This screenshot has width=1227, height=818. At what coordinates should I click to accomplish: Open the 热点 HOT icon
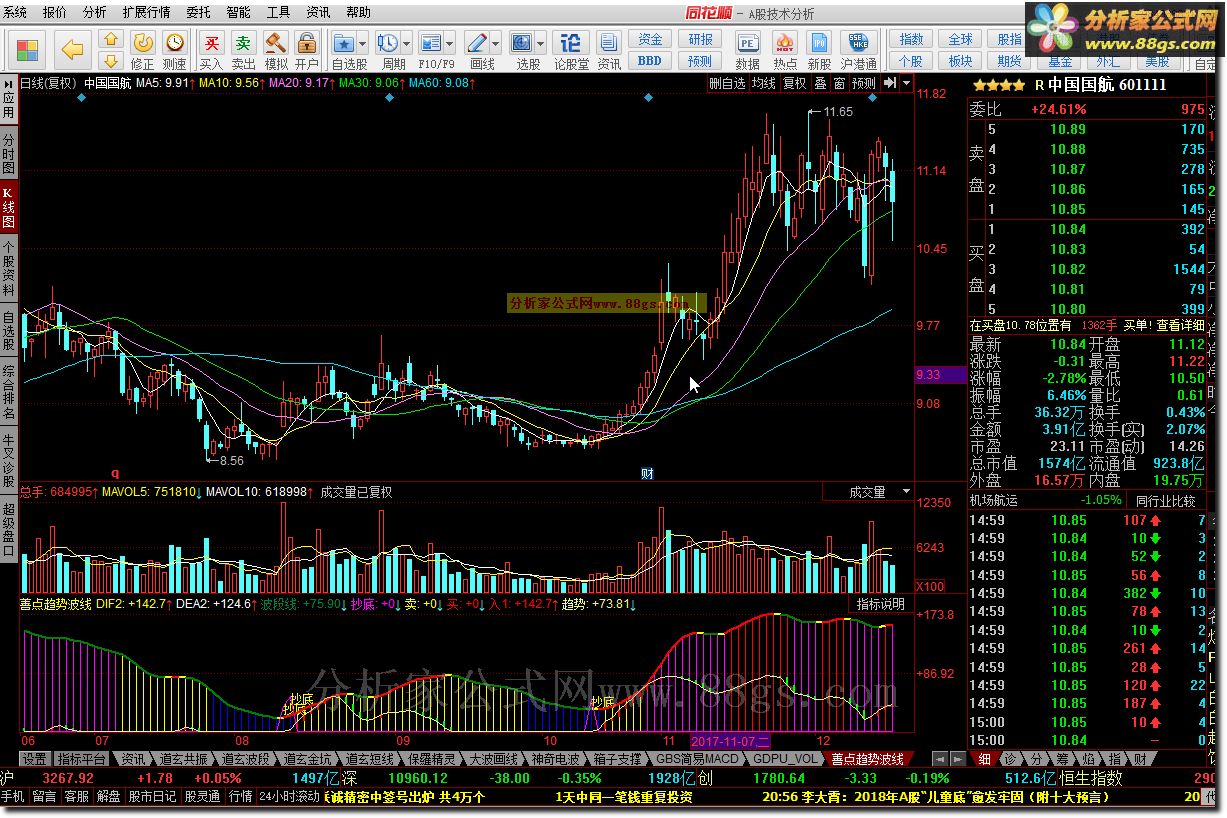[x=785, y=43]
